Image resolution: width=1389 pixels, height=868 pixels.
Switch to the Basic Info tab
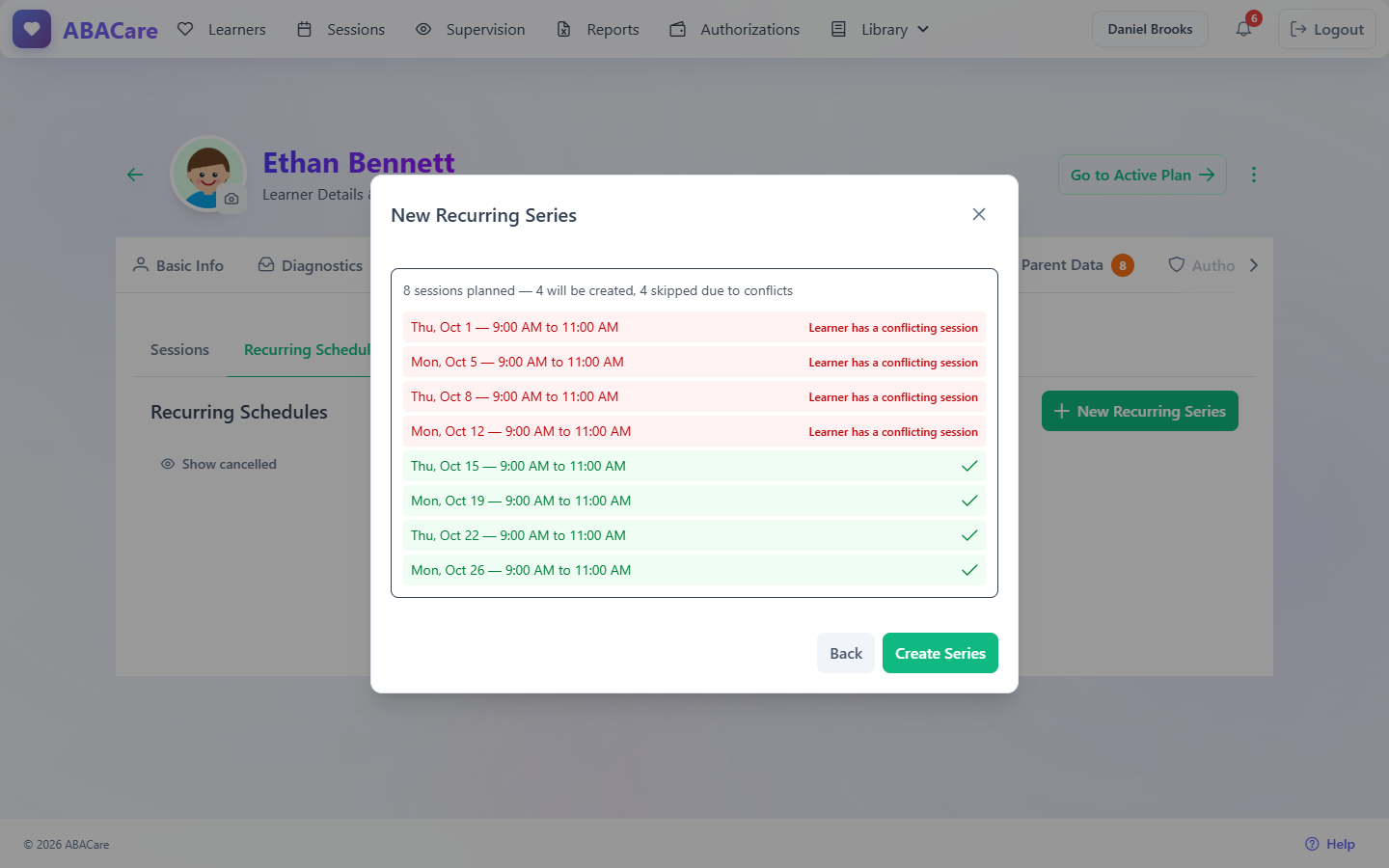pos(178,265)
